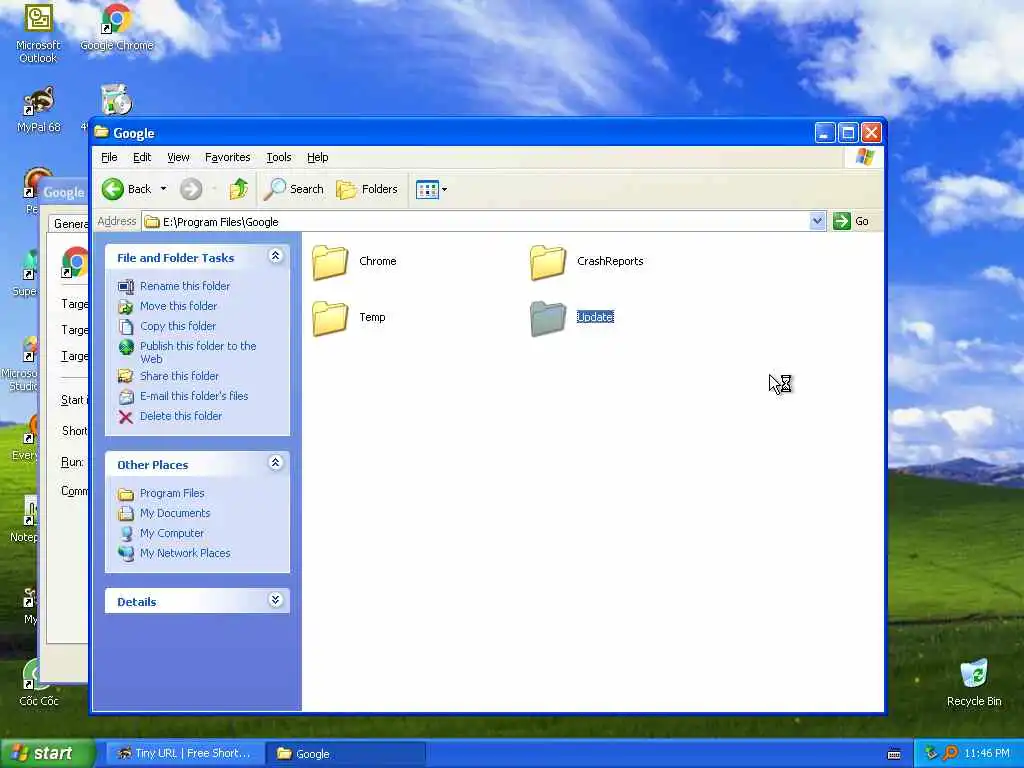This screenshot has height=768, width=1024.
Task: Open the Back history dropdown arrow
Action: 163,189
